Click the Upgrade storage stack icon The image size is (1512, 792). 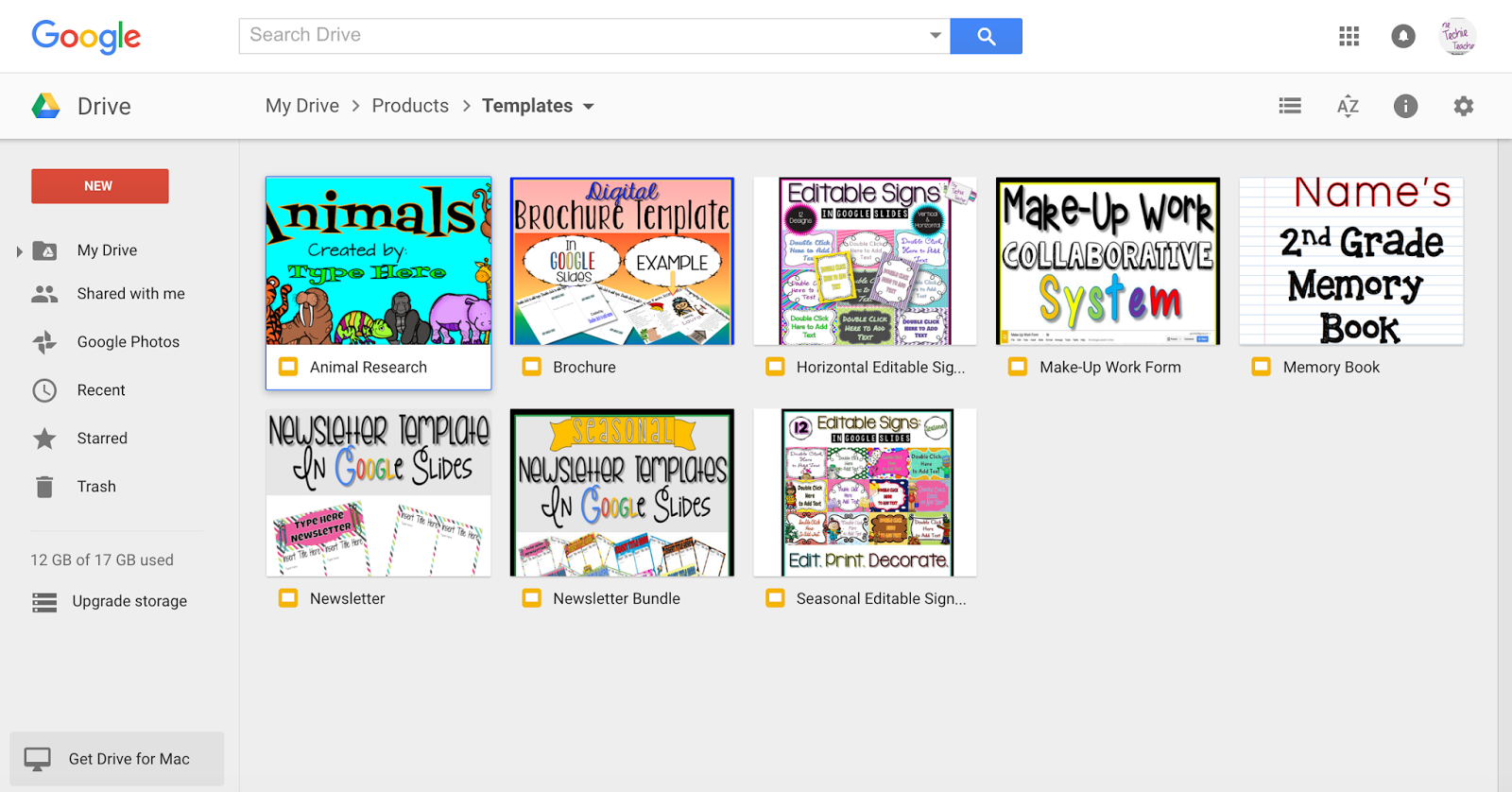pos(44,602)
